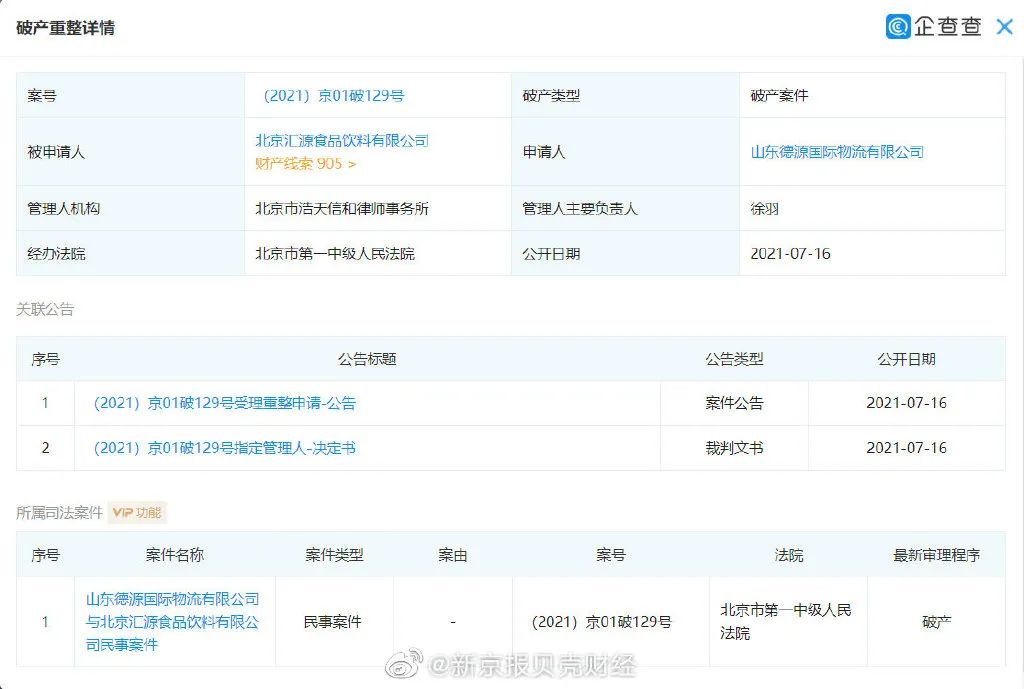Screen dimensions: 1024x689
Task: Select administrator name 徐羽
Action: tap(764, 209)
